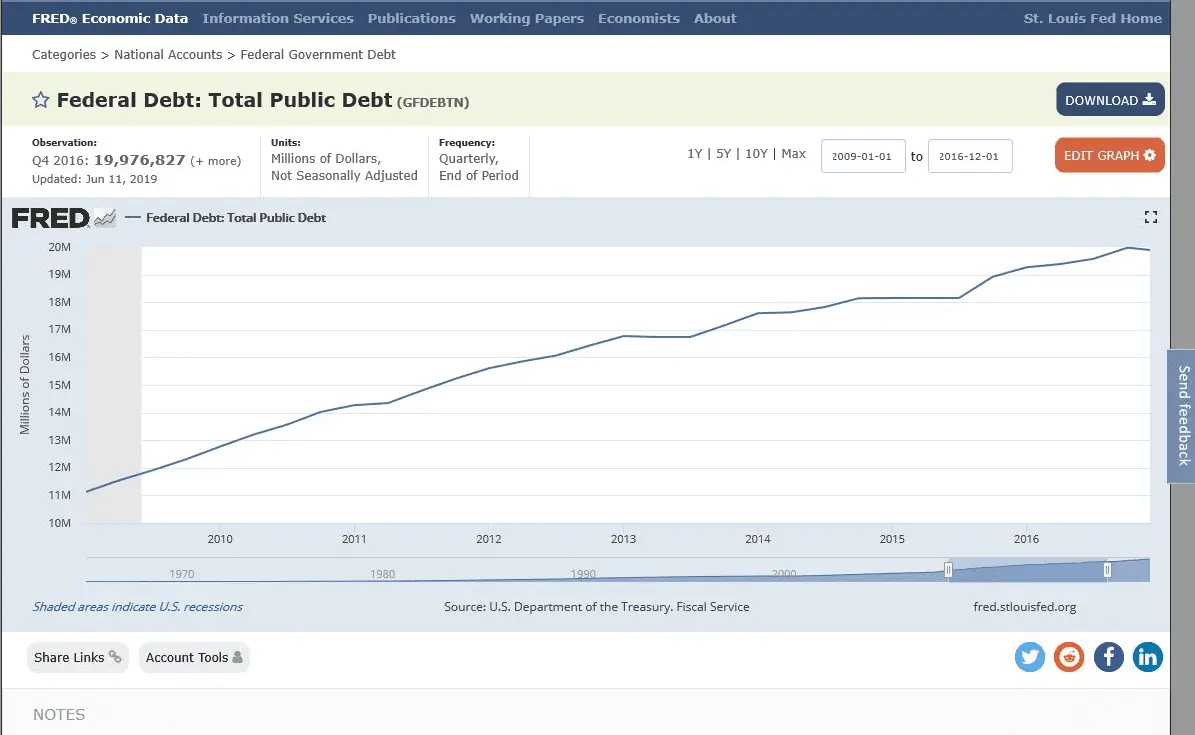Screen dimensions: 1195x735
Task: Share on LinkedIn icon
Action: 1147,657
